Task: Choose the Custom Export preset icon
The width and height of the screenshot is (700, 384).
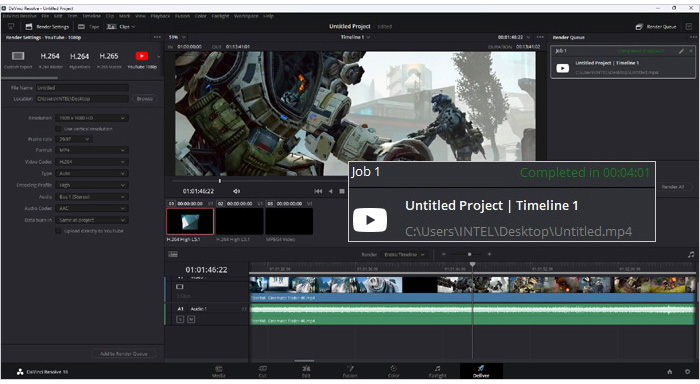Action: click(18, 56)
